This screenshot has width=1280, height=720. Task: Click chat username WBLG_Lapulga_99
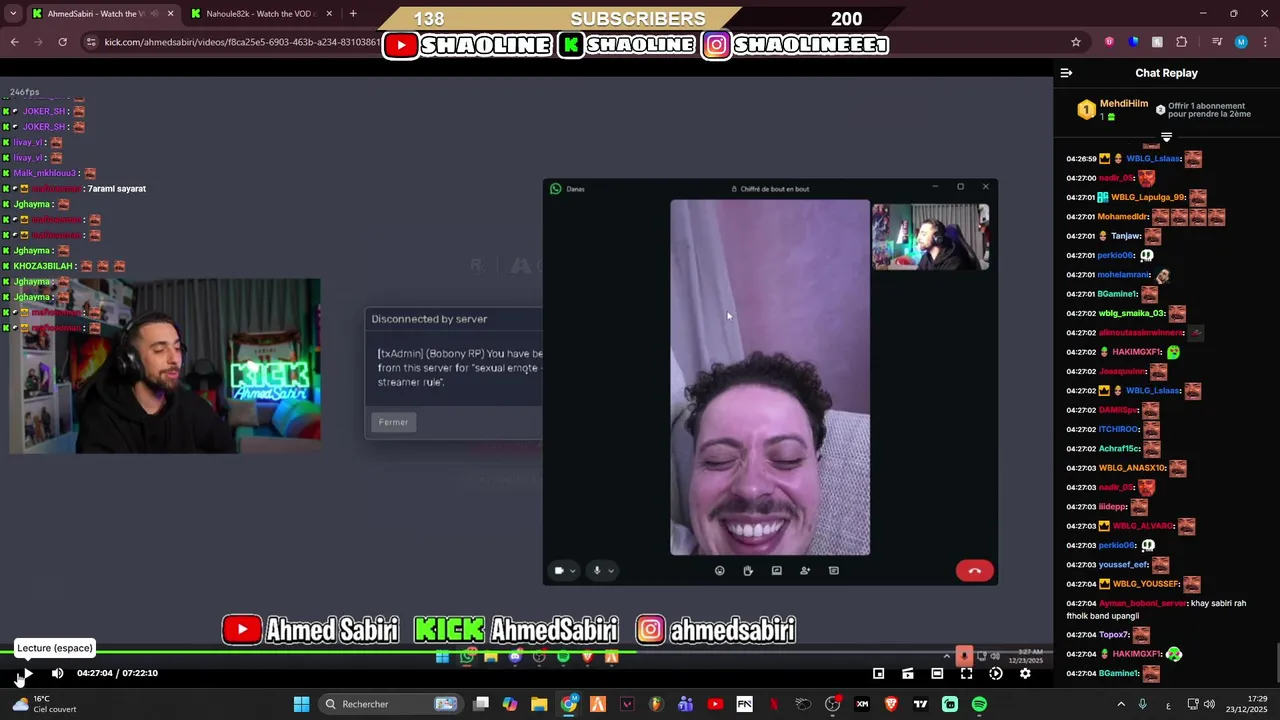[x=1148, y=198]
